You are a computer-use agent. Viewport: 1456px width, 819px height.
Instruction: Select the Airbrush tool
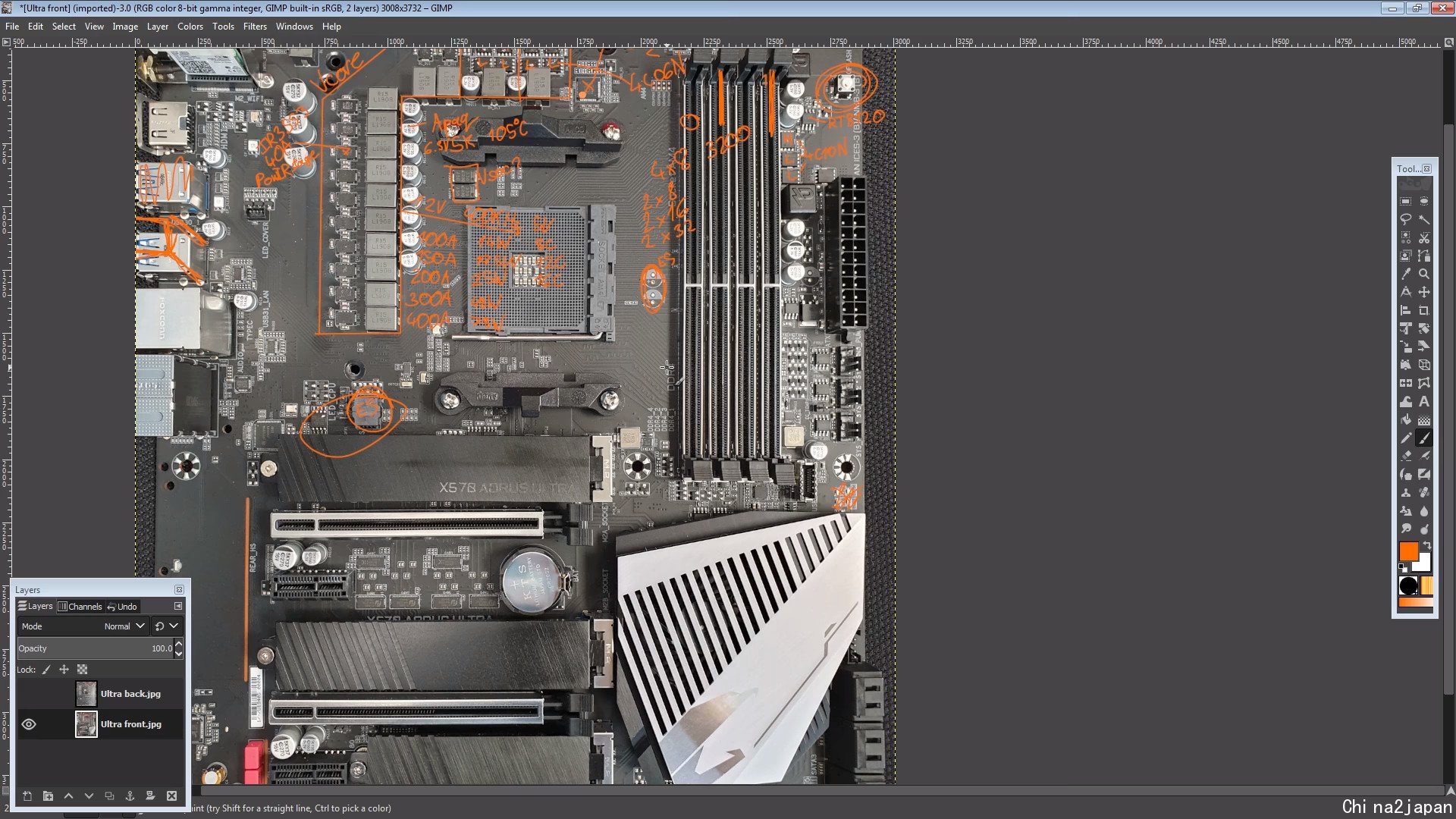coord(1423,457)
